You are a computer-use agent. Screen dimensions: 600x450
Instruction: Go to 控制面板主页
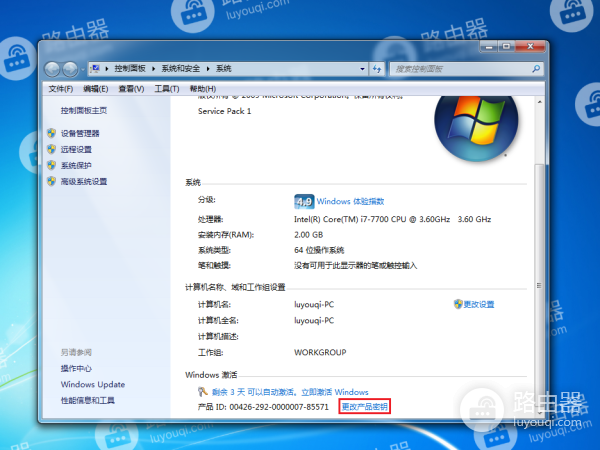(x=84, y=111)
